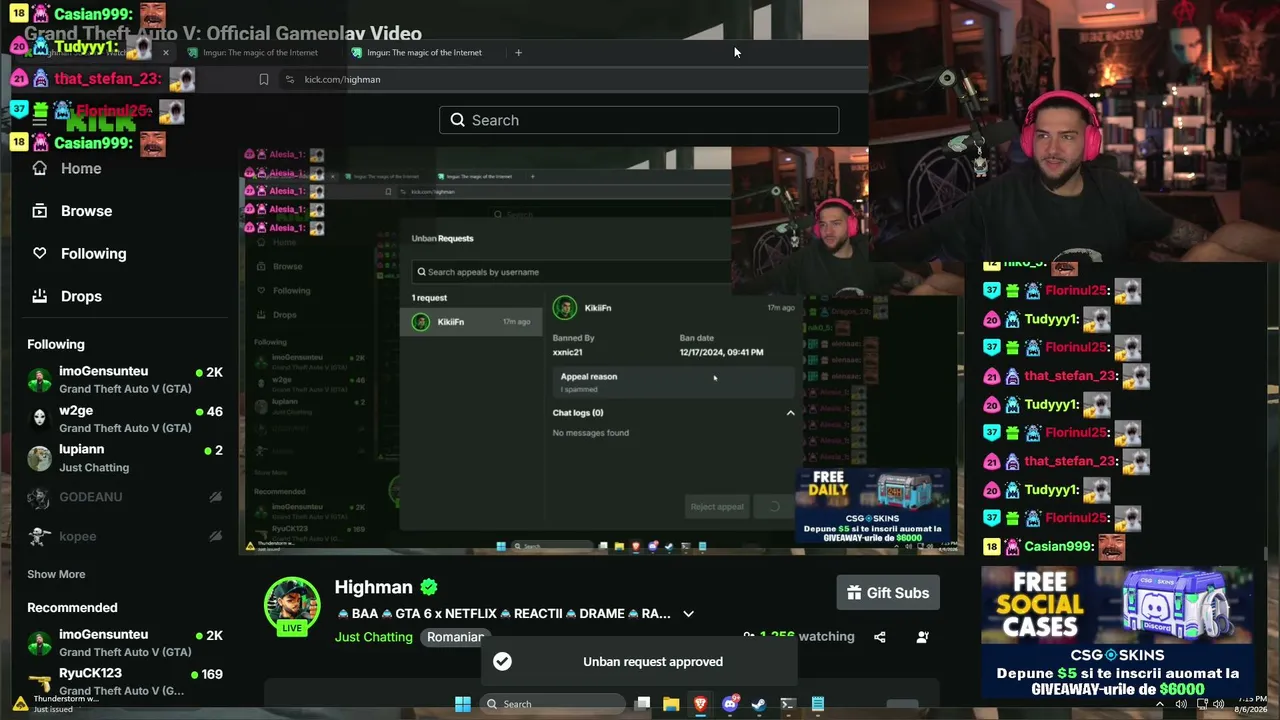The height and width of the screenshot is (720, 1280).
Task: Open imoGensunteu under Recommended
Action: (125, 643)
